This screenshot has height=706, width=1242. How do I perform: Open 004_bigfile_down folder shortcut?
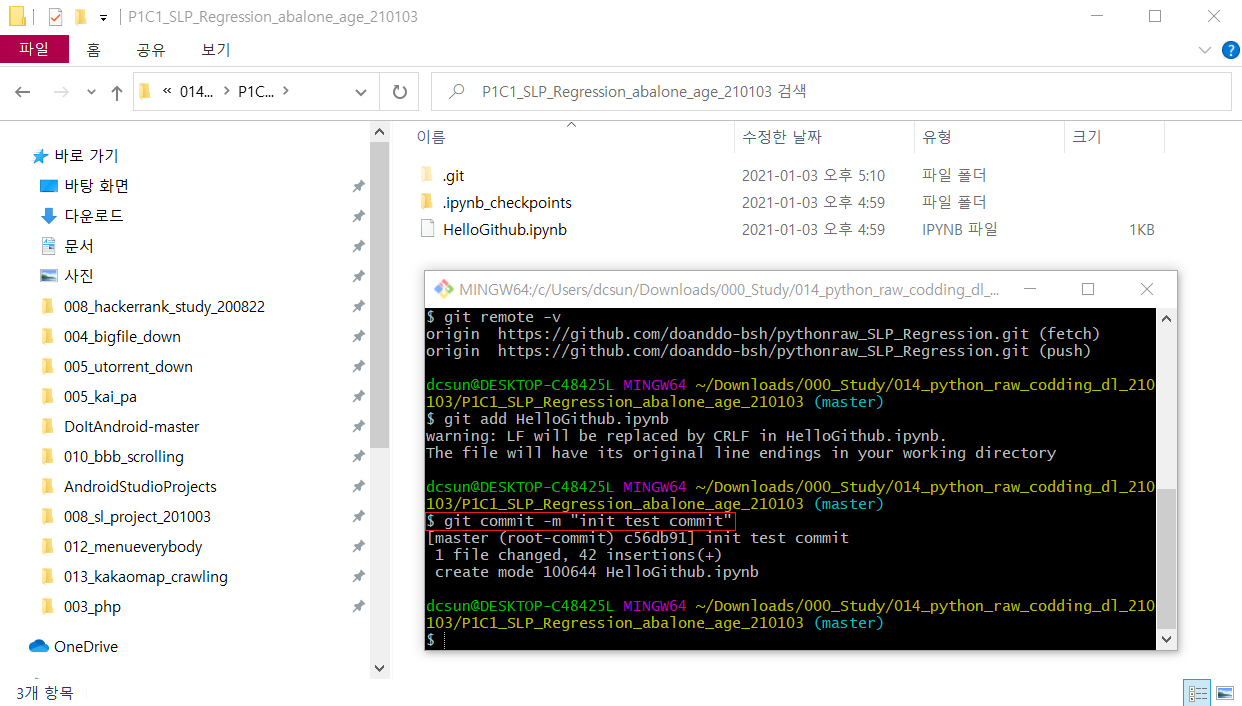122,336
